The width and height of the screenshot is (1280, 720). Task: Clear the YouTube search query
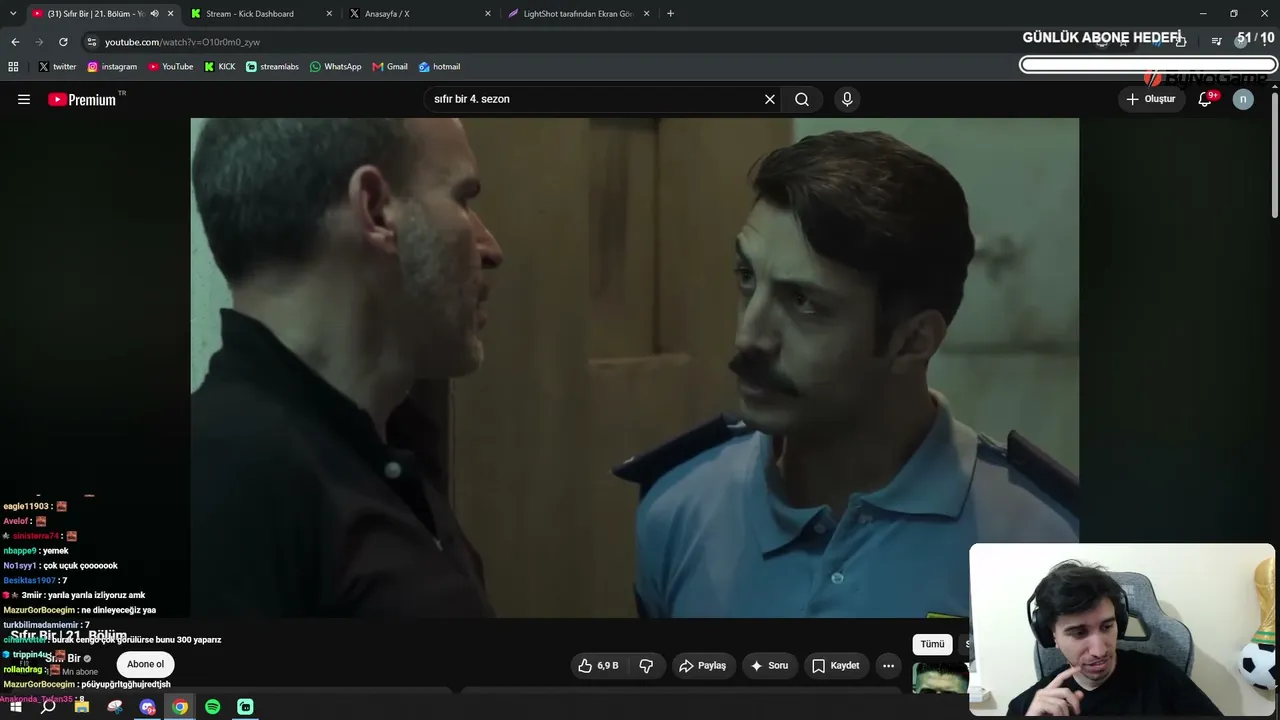[770, 99]
